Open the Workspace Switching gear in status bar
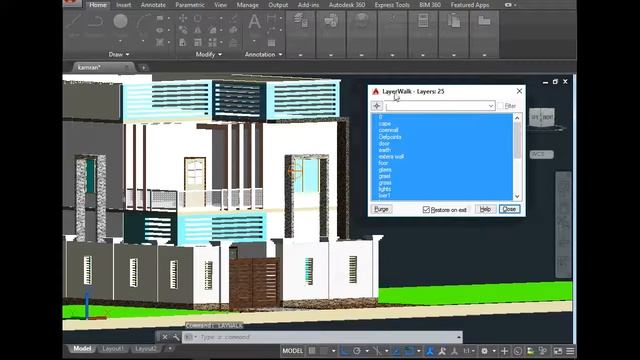 [484, 351]
